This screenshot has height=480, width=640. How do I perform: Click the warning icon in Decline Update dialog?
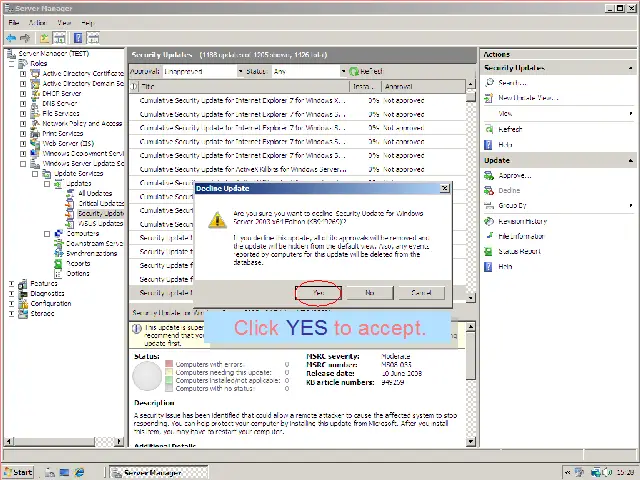(x=217, y=220)
